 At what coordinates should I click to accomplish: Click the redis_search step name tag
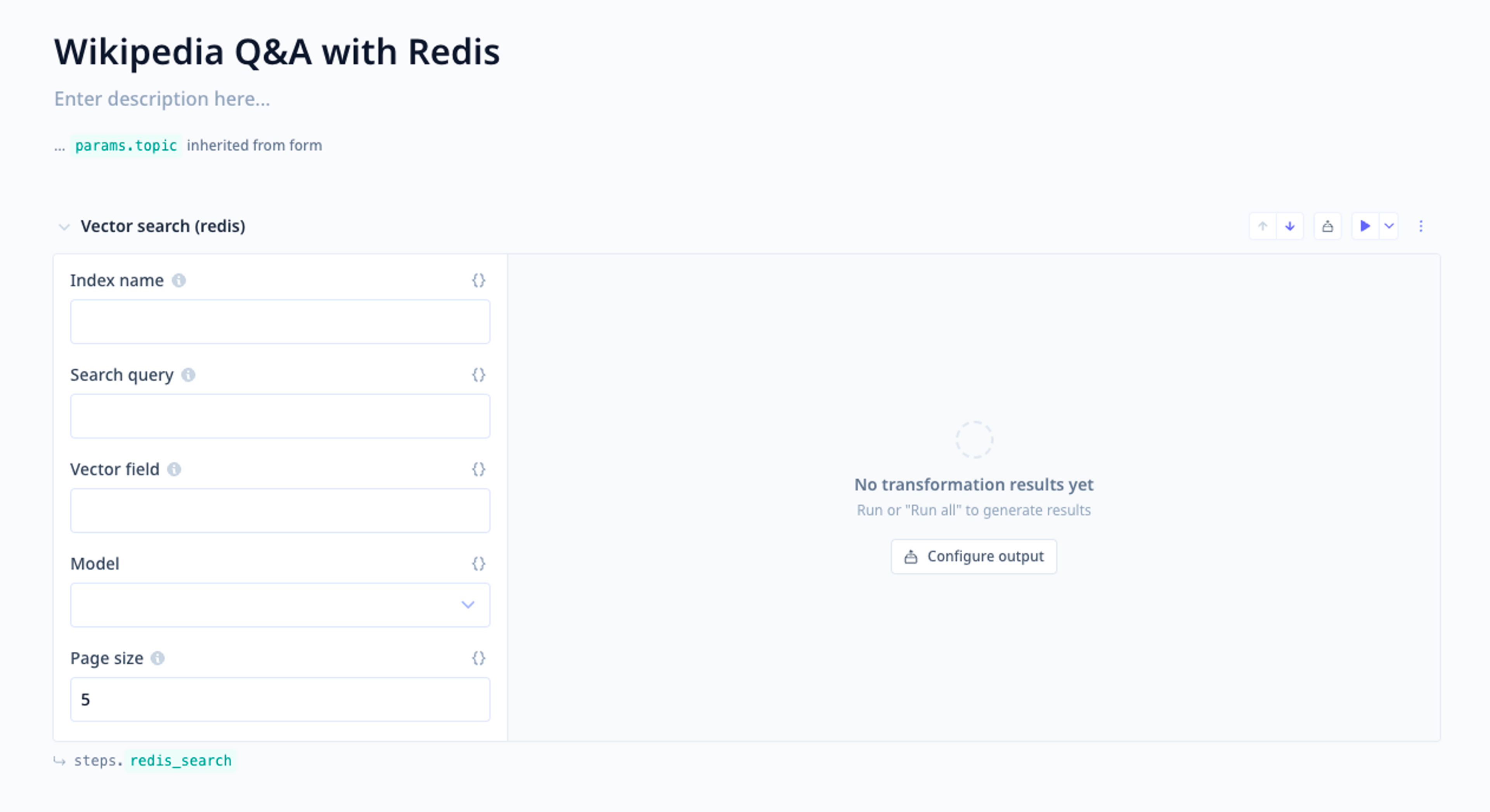click(180, 760)
